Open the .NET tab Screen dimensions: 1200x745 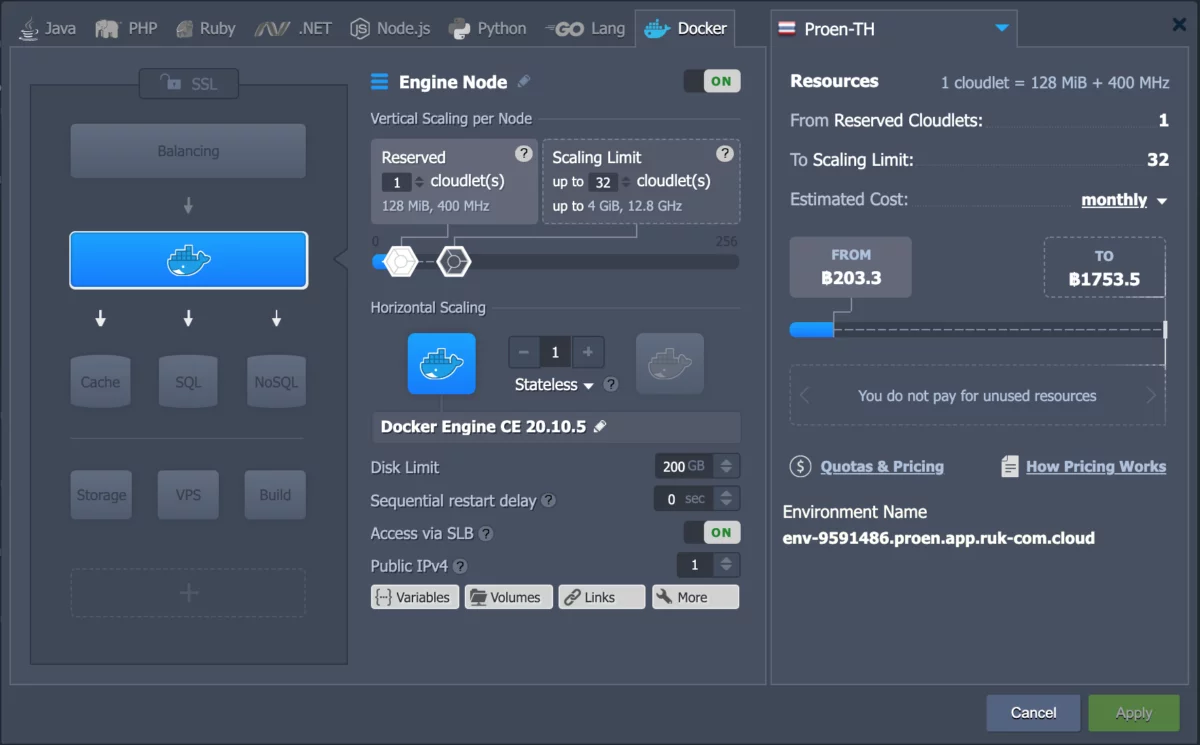293,28
